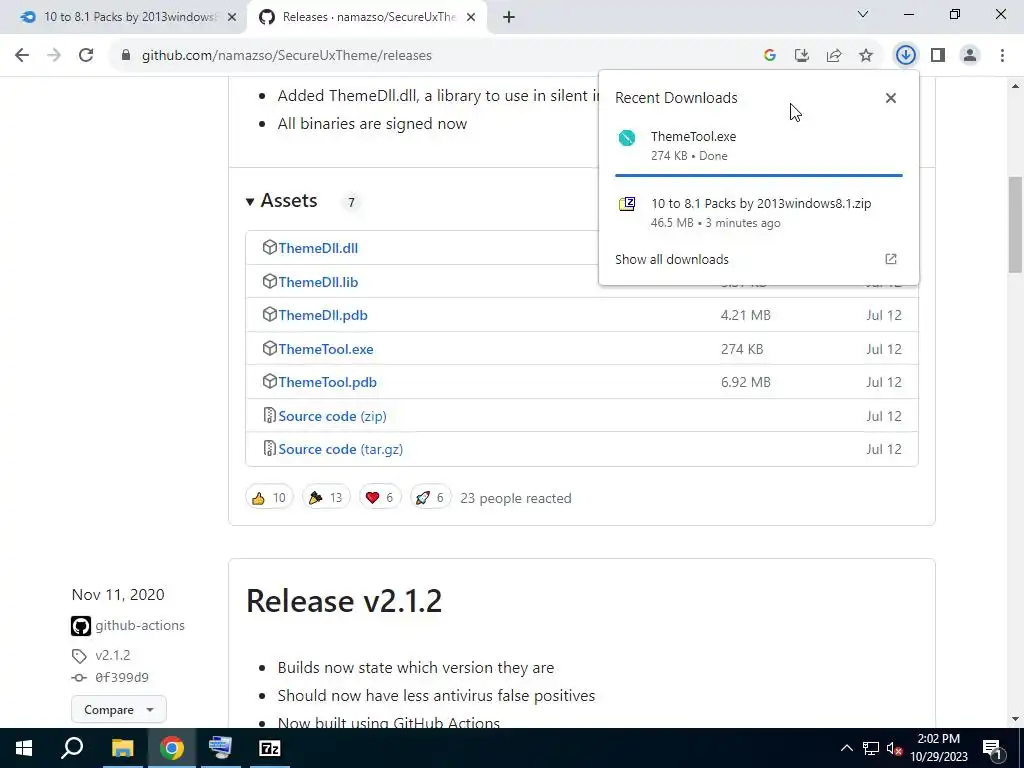Viewport: 1024px width, 768px height.
Task: Open File Explorer from the taskbar
Action: pos(122,748)
